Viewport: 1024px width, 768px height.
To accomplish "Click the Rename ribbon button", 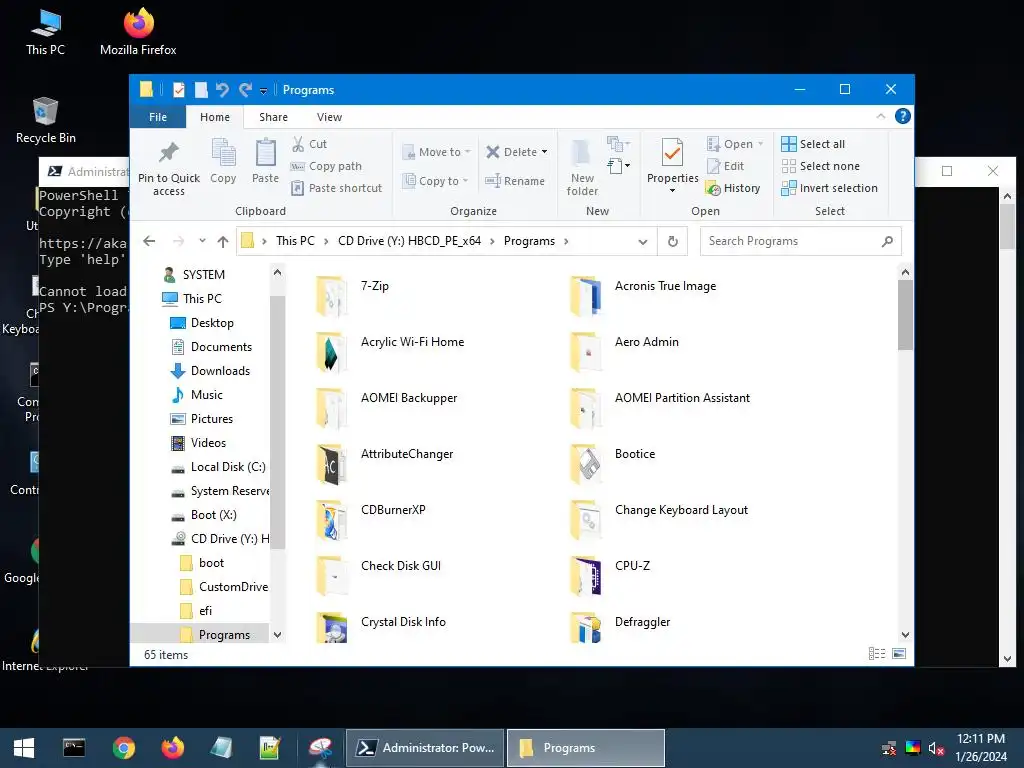I will (x=515, y=181).
